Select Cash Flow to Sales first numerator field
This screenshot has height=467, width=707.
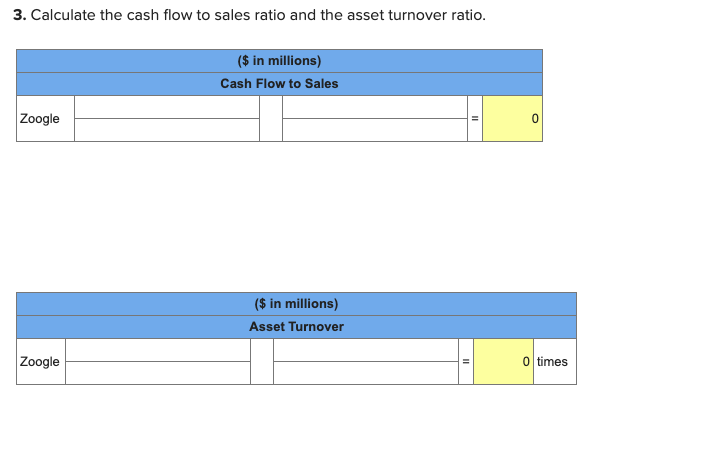167,107
